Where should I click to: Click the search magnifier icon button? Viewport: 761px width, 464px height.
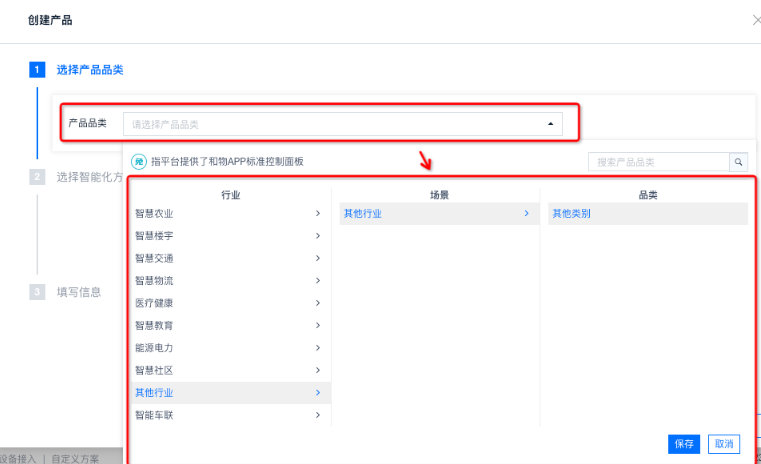click(x=738, y=161)
